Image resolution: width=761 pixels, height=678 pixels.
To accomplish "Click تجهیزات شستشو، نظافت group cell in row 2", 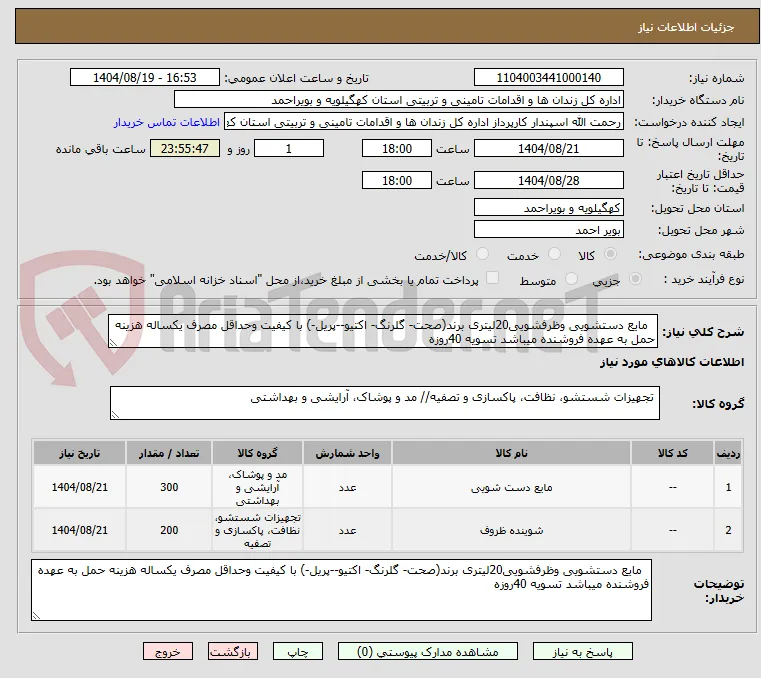I will [257, 530].
